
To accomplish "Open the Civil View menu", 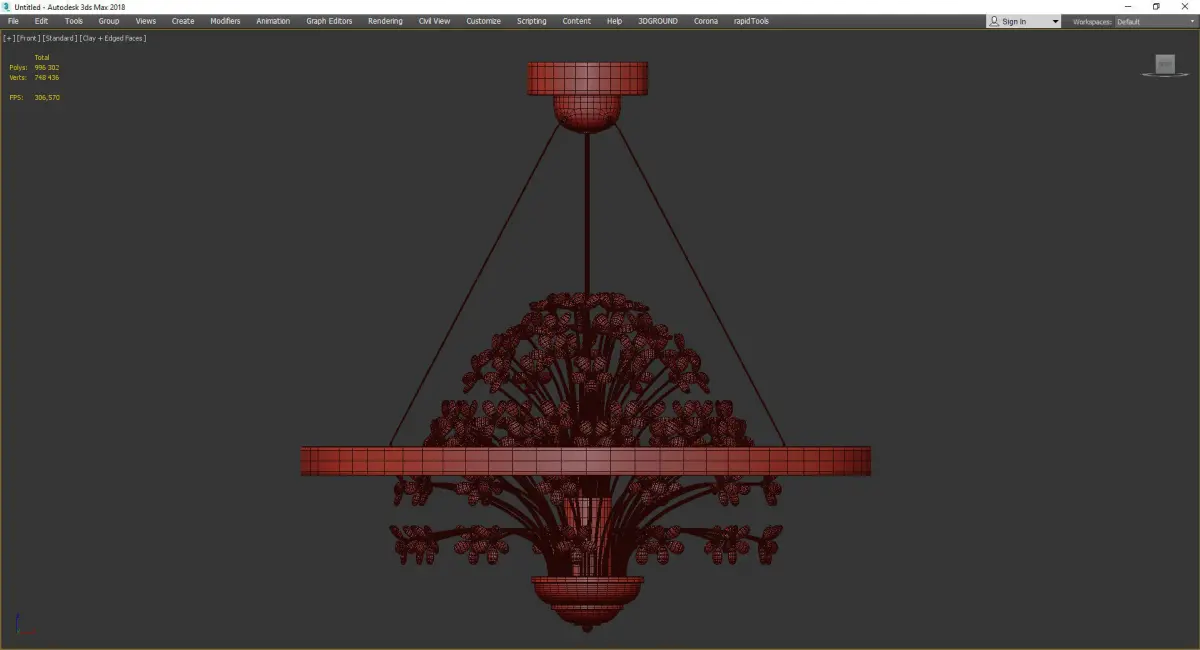I will tap(434, 21).
